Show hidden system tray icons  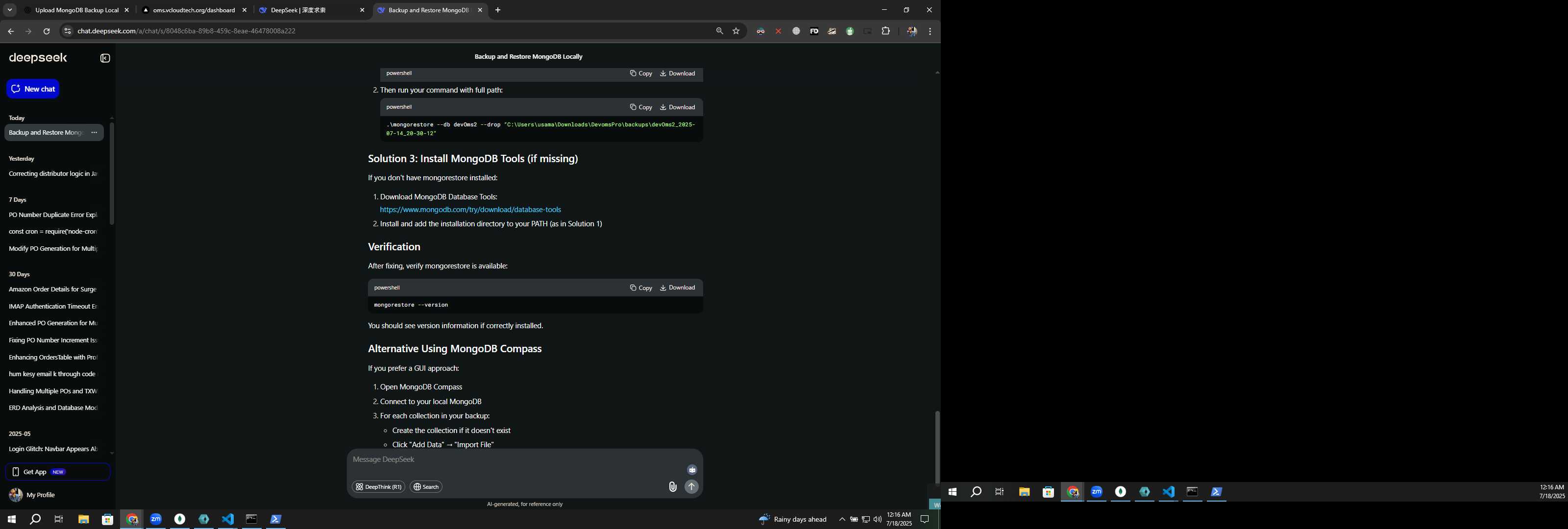click(x=842, y=519)
